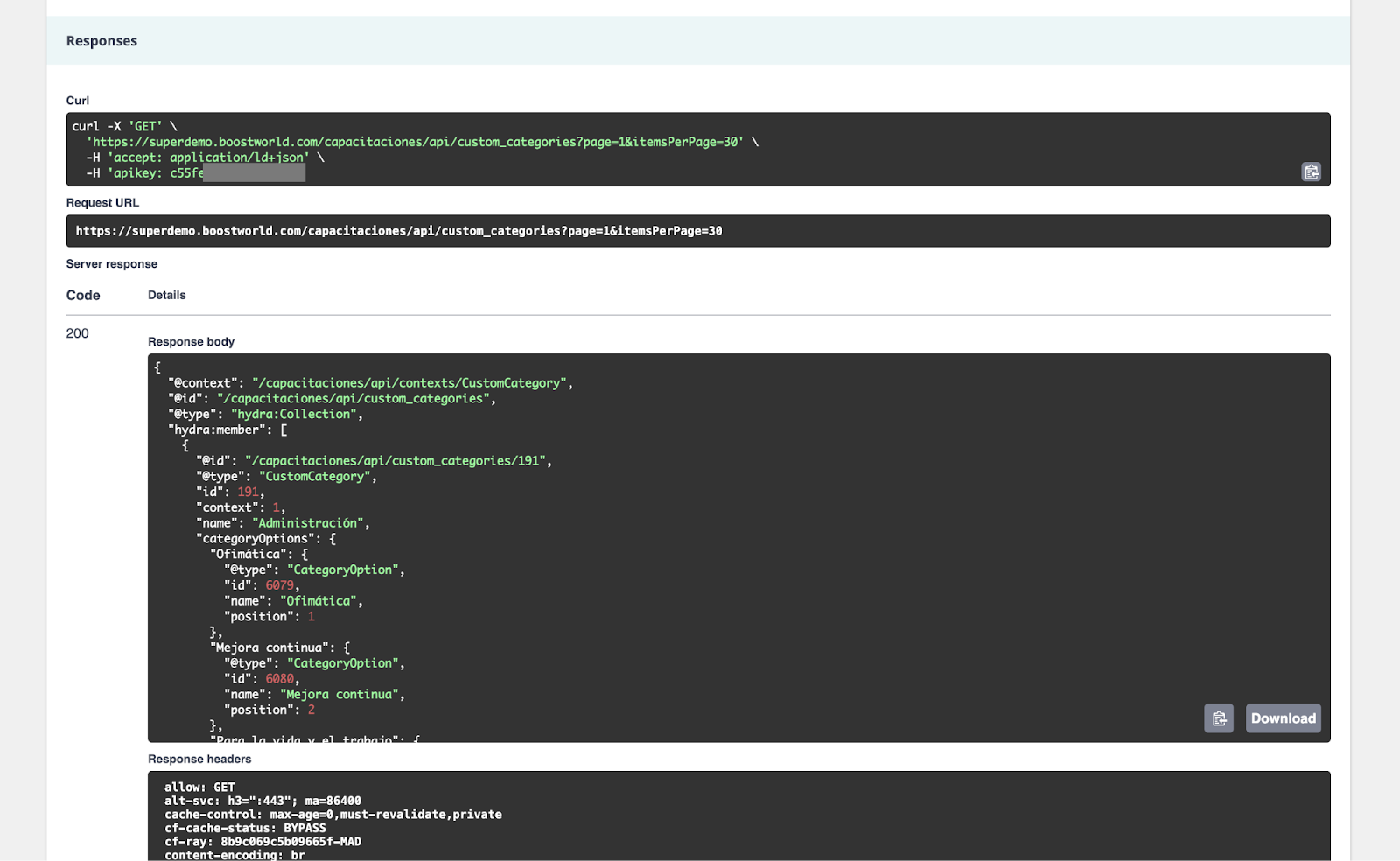Click the "Administración" name value
The height and width of the screenshot is (861, 1400).
[x=310, y=523]
